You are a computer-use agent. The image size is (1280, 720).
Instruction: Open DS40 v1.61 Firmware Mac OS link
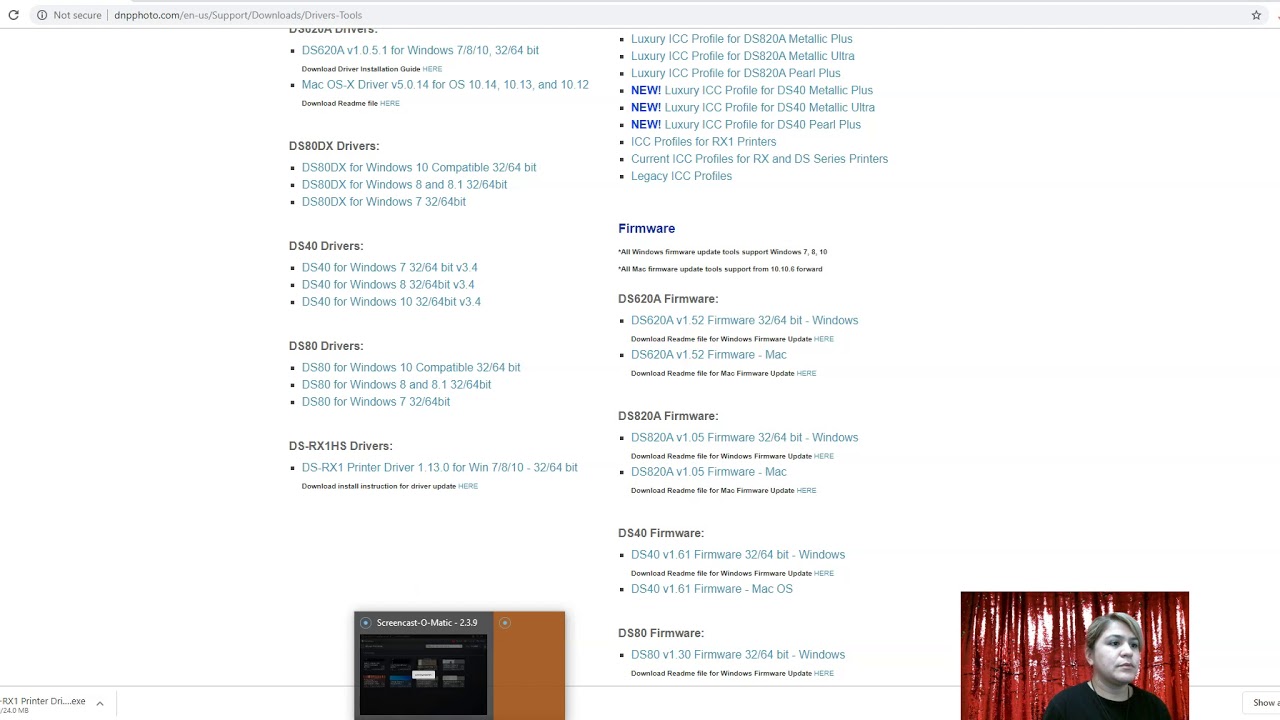click(712, 588)
